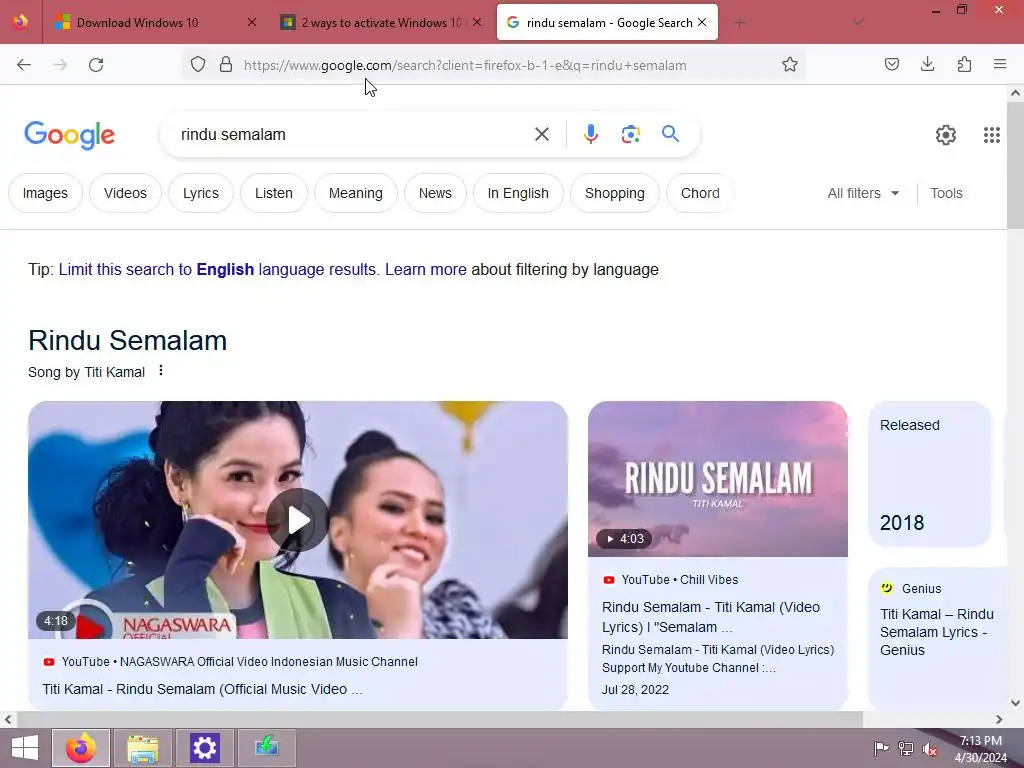Open the Google apps grid icon
Viewport: 1024px width, 768px height.
tap(991, 135)
